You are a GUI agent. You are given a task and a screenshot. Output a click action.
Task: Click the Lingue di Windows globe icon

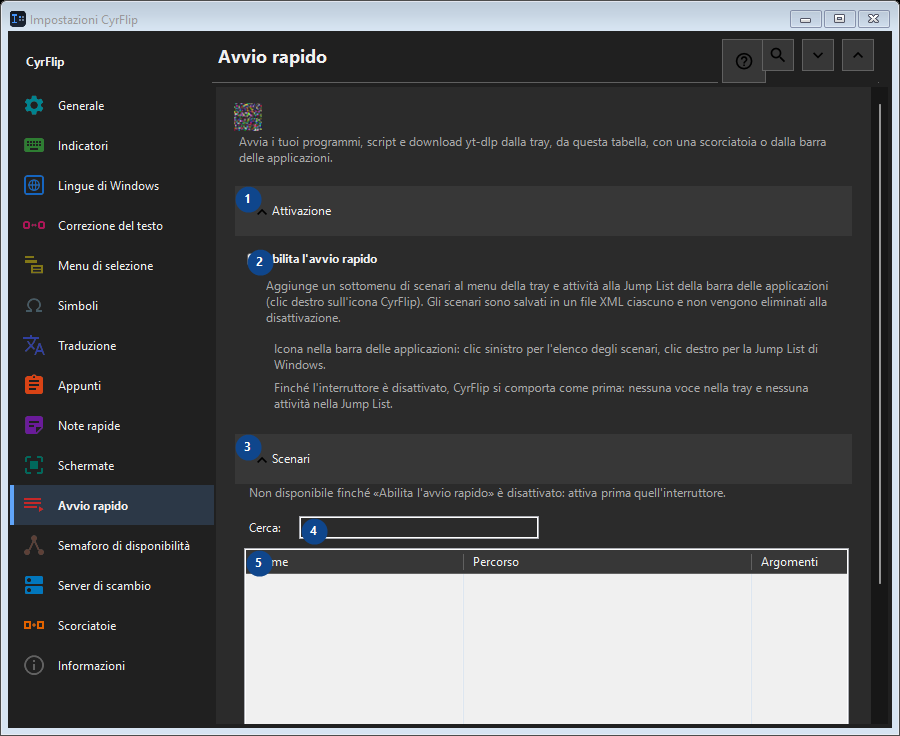click(34, 185)
